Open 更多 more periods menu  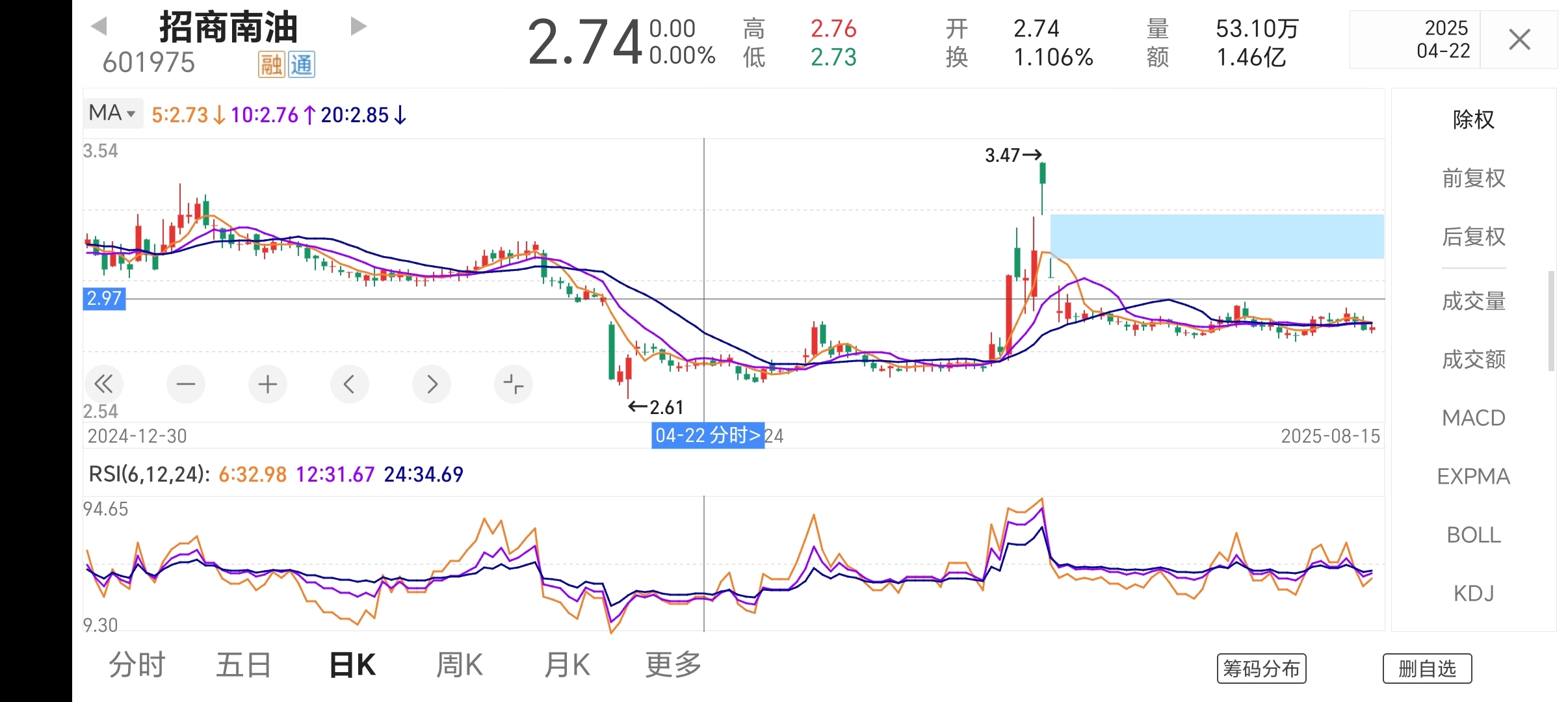(x=673, y=666)
